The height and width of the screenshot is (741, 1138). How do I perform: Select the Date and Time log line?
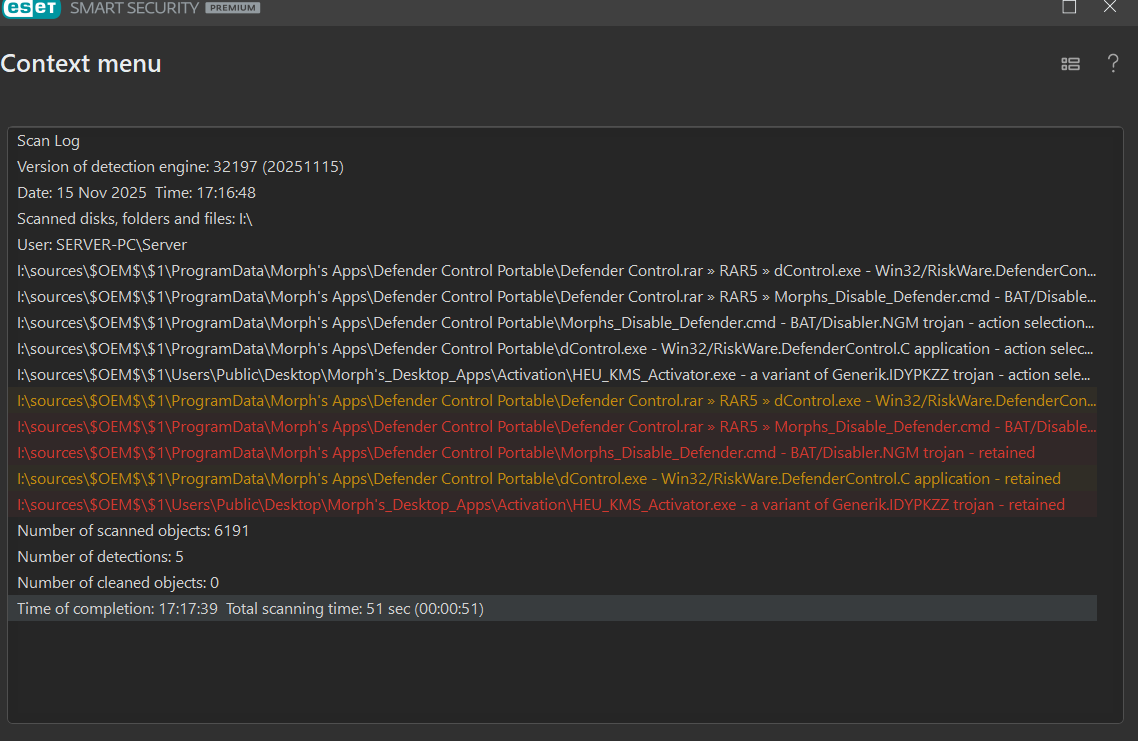click(136, 193)
